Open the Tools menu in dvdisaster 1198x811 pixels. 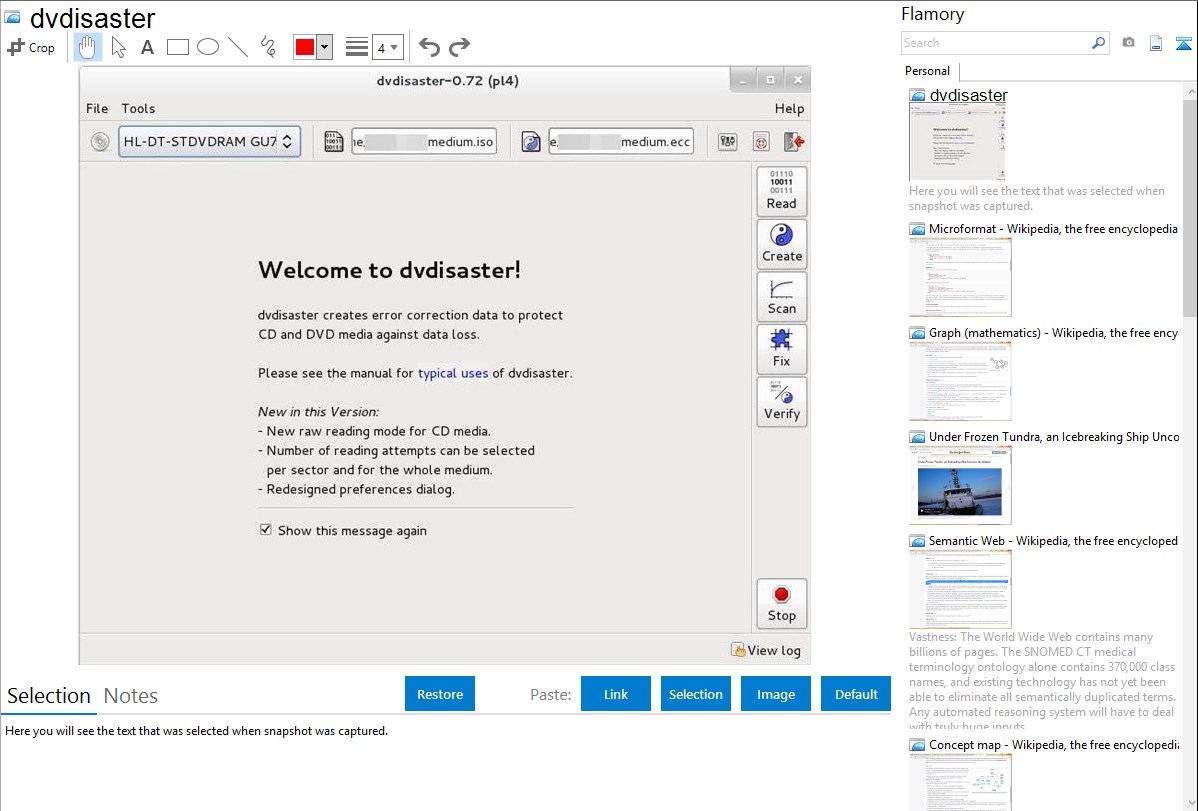[138, 109]
